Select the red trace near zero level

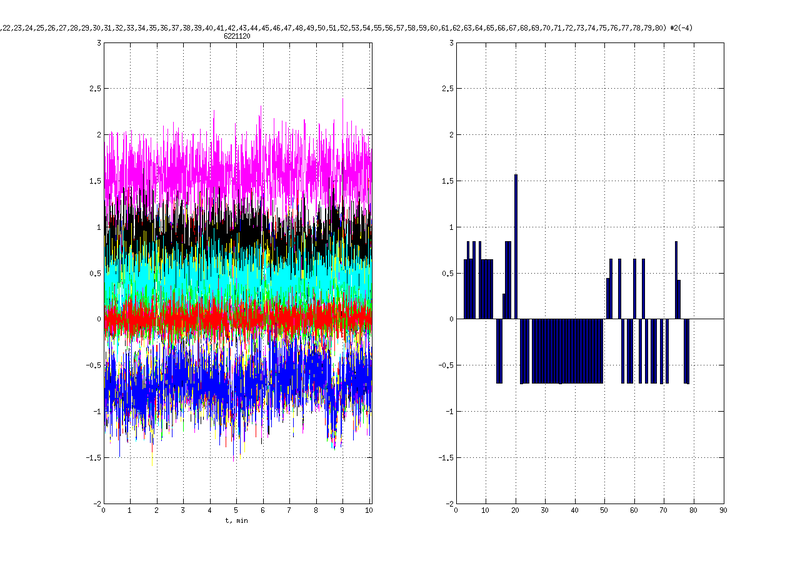237,318
